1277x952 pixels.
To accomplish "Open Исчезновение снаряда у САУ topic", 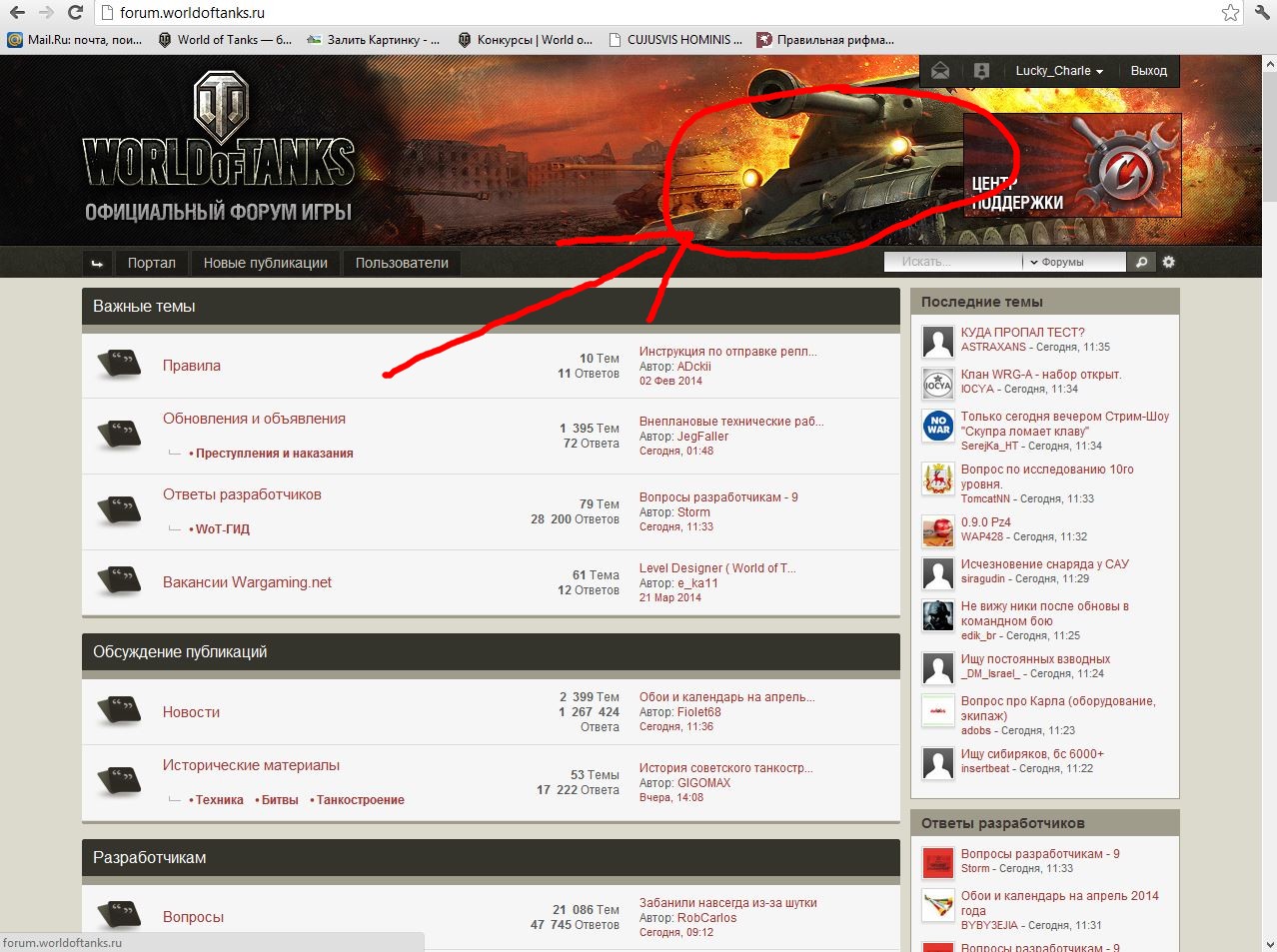I will 1044,564.
